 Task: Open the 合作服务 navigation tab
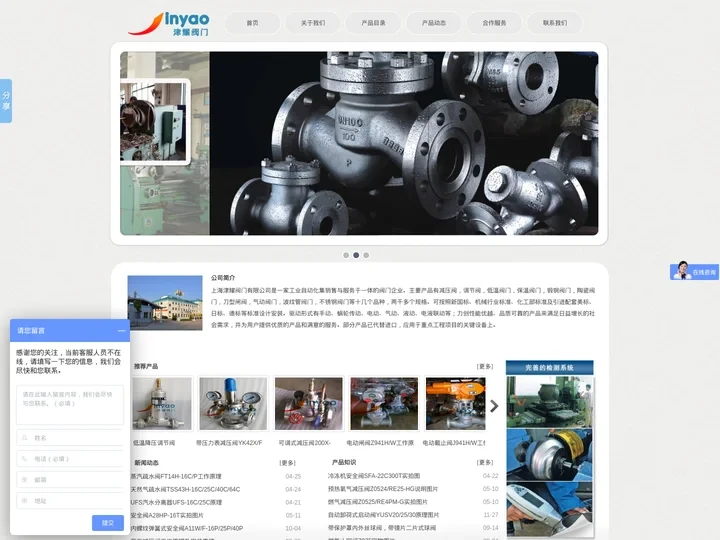tap(494, 23)
